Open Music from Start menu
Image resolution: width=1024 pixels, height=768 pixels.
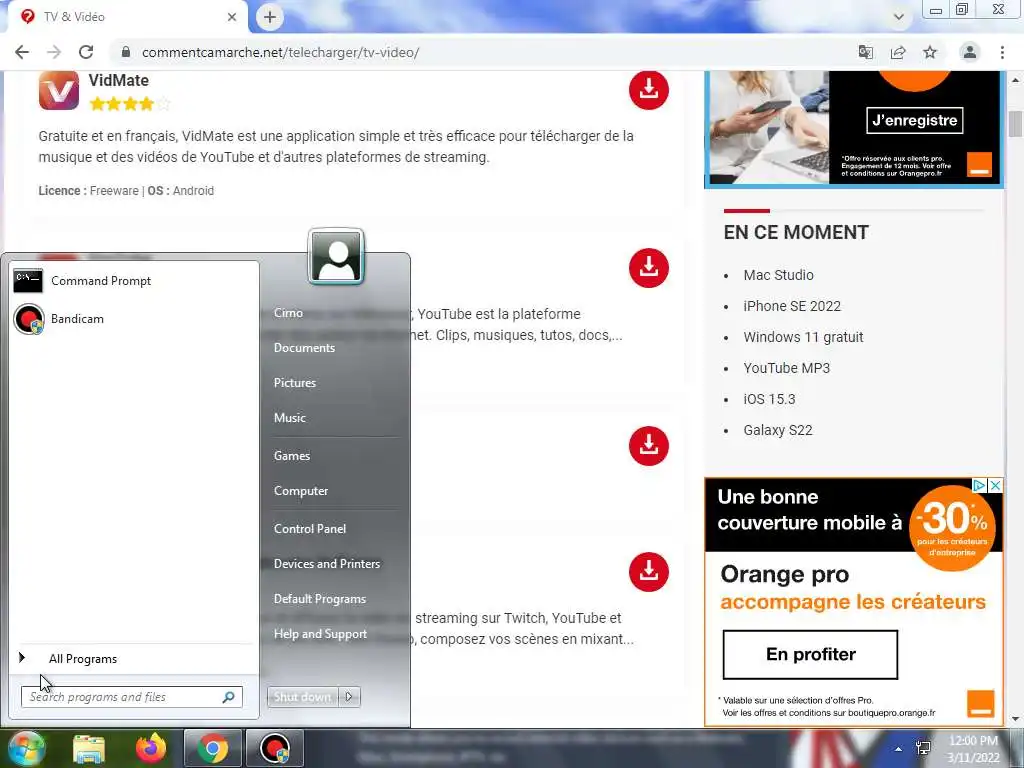click(289, 418)
